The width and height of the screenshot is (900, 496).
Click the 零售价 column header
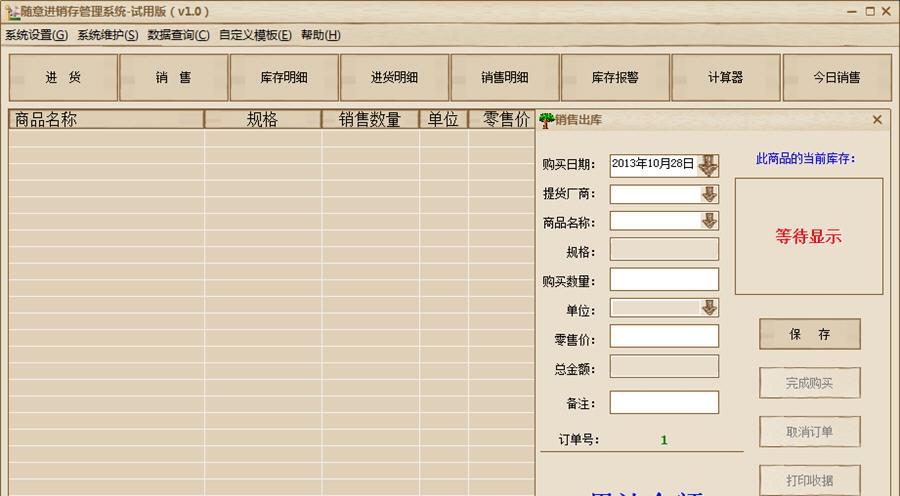pos(502,119)
